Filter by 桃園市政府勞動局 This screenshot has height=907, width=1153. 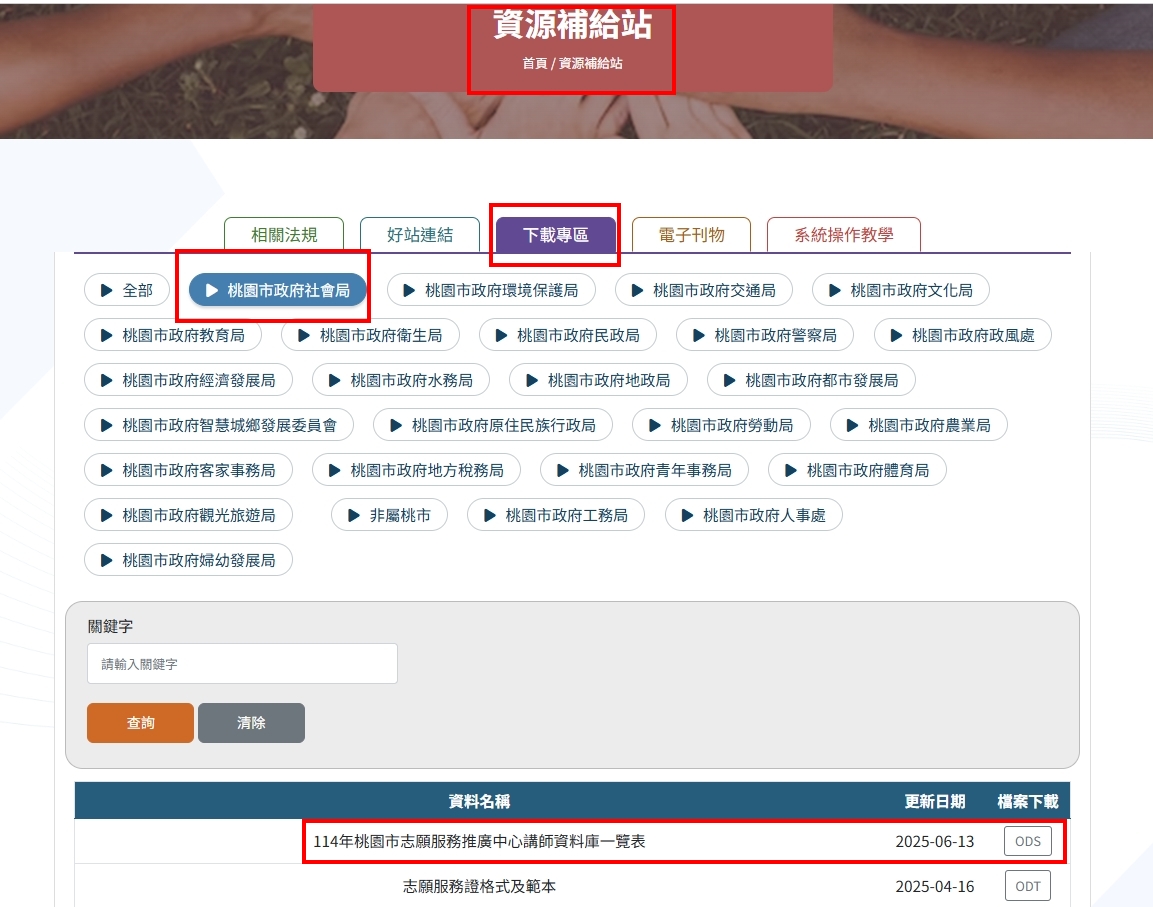click(x=721, y=425)
